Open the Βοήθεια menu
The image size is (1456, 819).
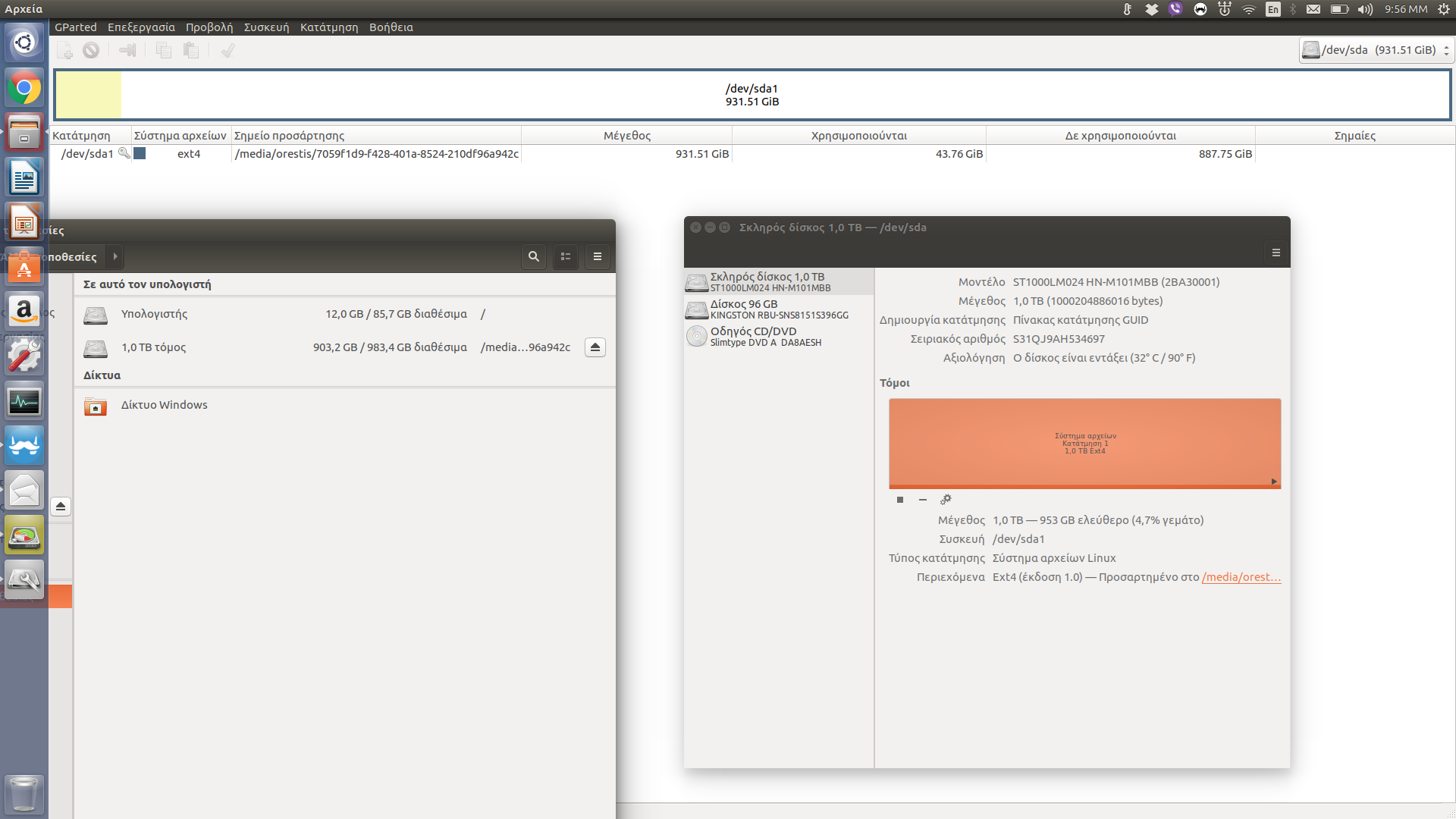391,27
